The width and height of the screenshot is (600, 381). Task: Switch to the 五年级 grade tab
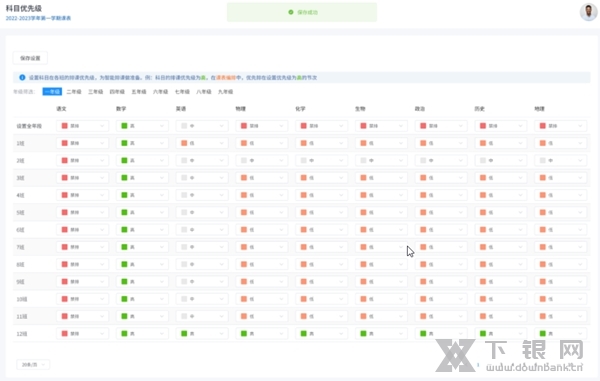(139, 92)
